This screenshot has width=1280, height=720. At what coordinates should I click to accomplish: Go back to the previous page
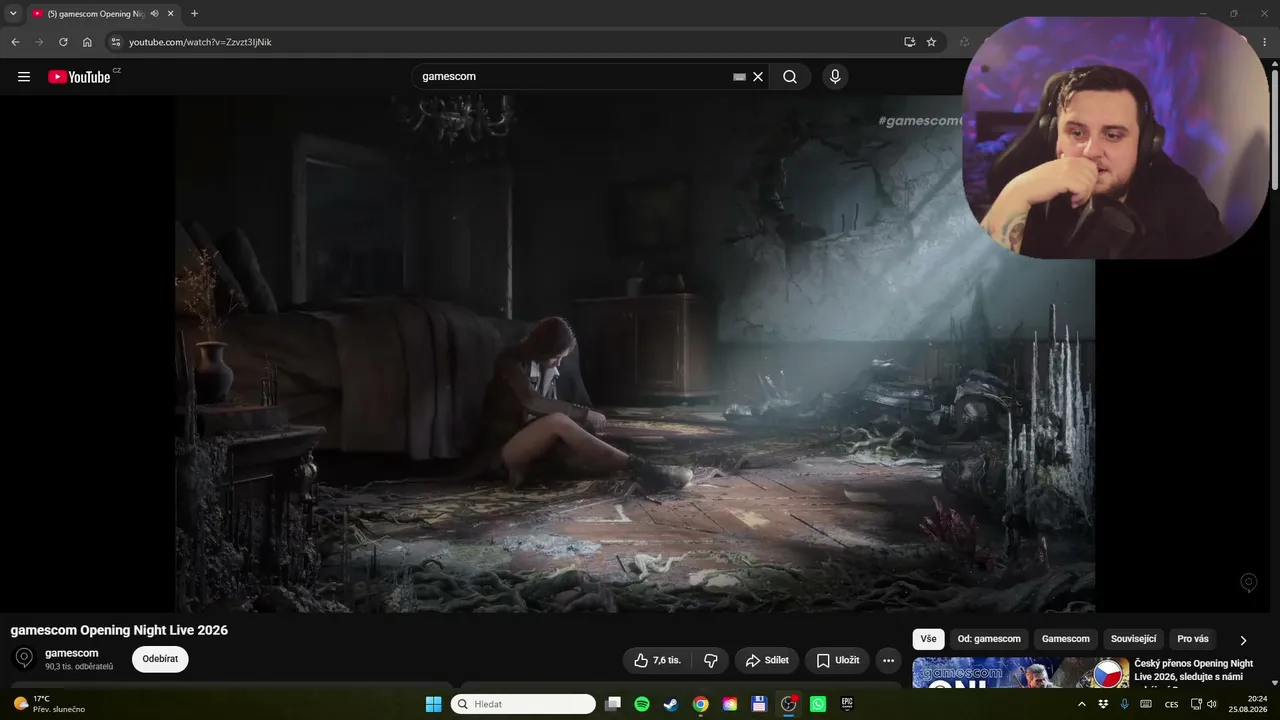pyautogui.click(x=15, y=42)
